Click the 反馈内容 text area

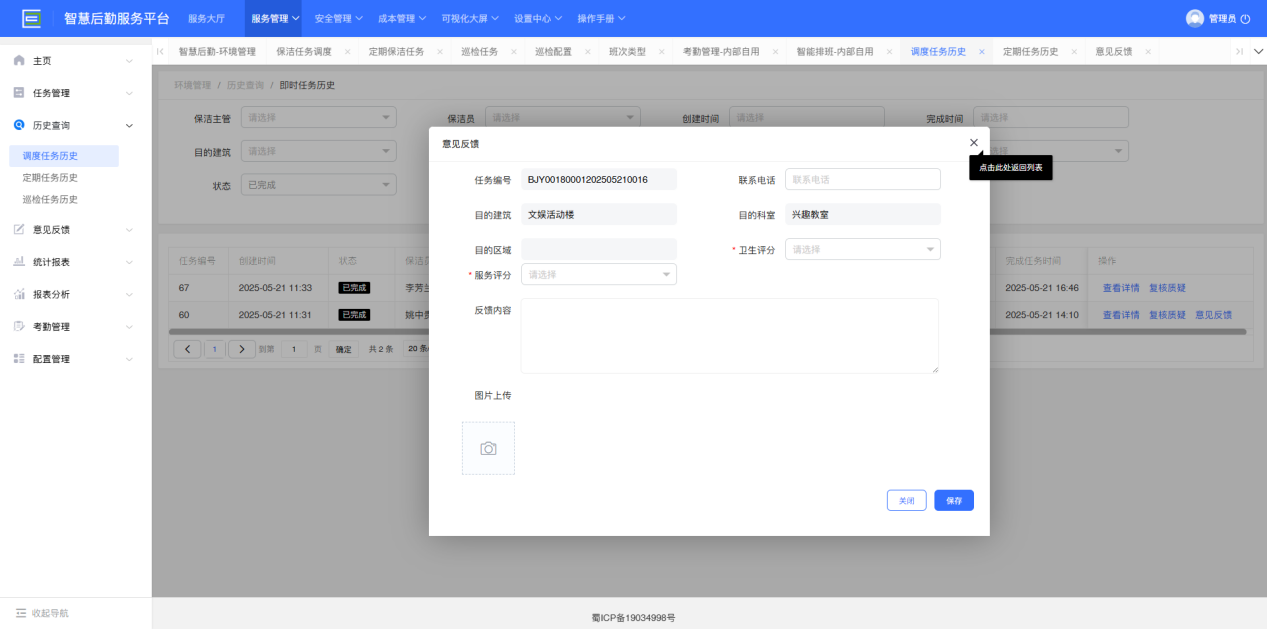pos(730,336)
